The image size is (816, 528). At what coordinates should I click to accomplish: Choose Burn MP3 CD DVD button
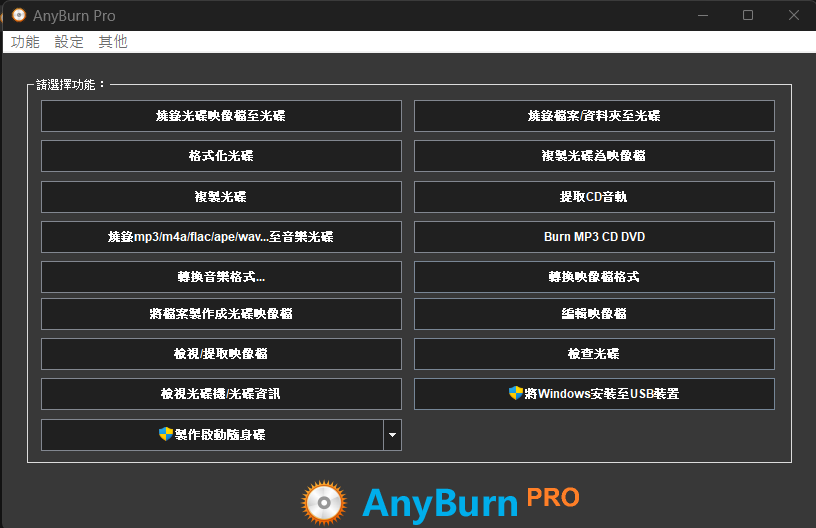pos(594,237)
